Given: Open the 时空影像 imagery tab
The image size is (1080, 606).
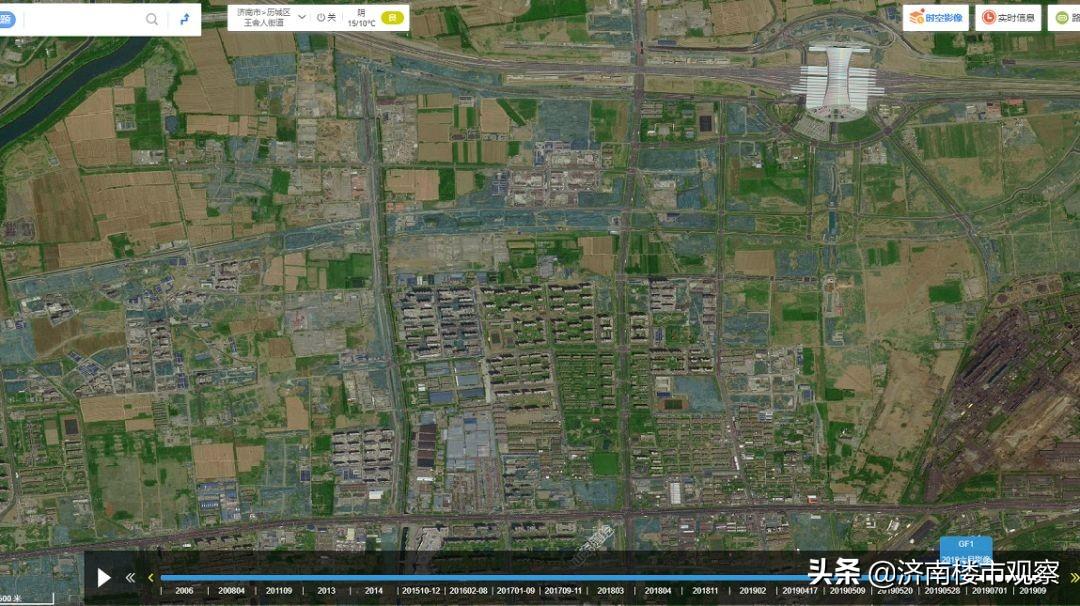Looking at the screenshot, I should pyautogui.click(x=936, y=17).
